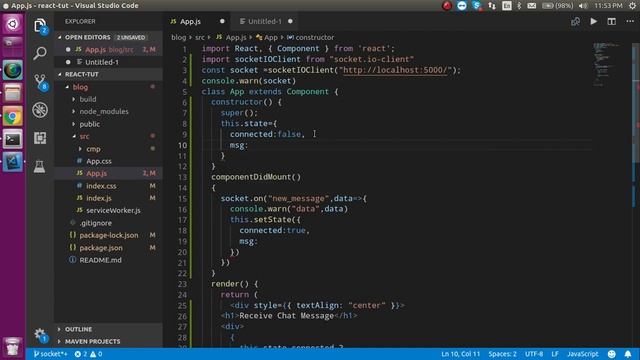The width and height of the screenshot is (640, 360).
Task: Click the volume icon in top panel
Action: (x=583, y=5)
